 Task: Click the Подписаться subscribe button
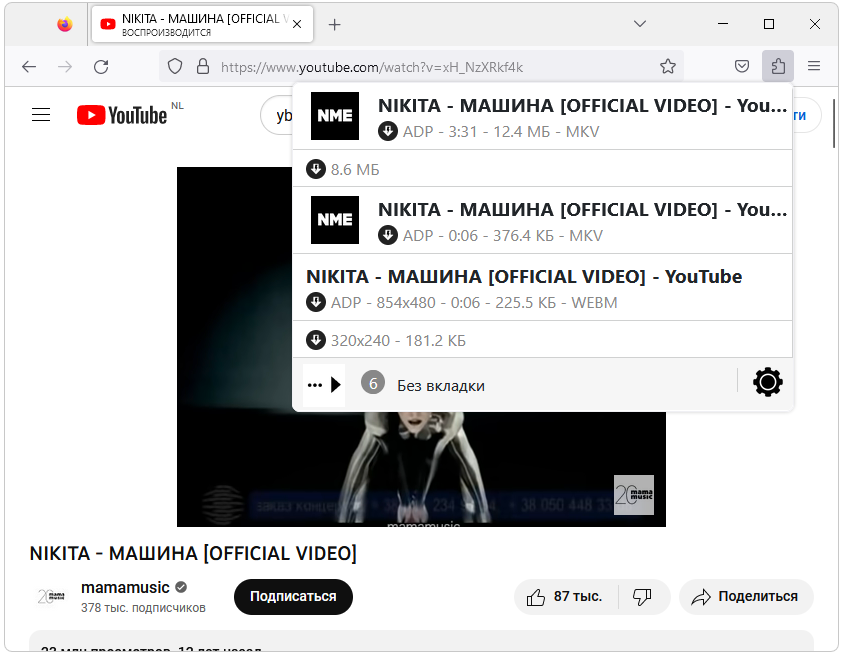293,596
